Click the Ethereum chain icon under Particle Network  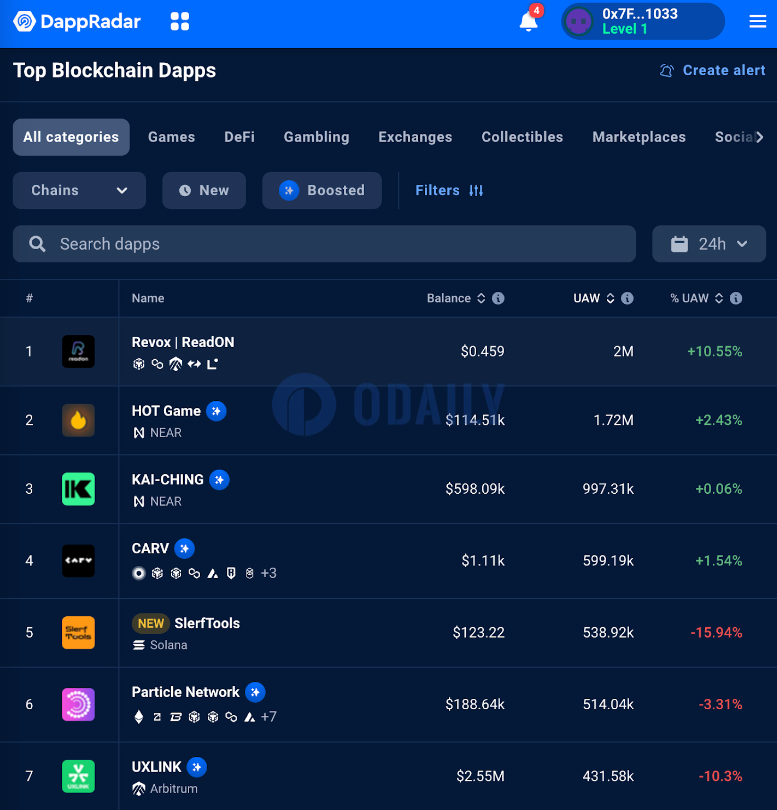(x=138, y=717)
